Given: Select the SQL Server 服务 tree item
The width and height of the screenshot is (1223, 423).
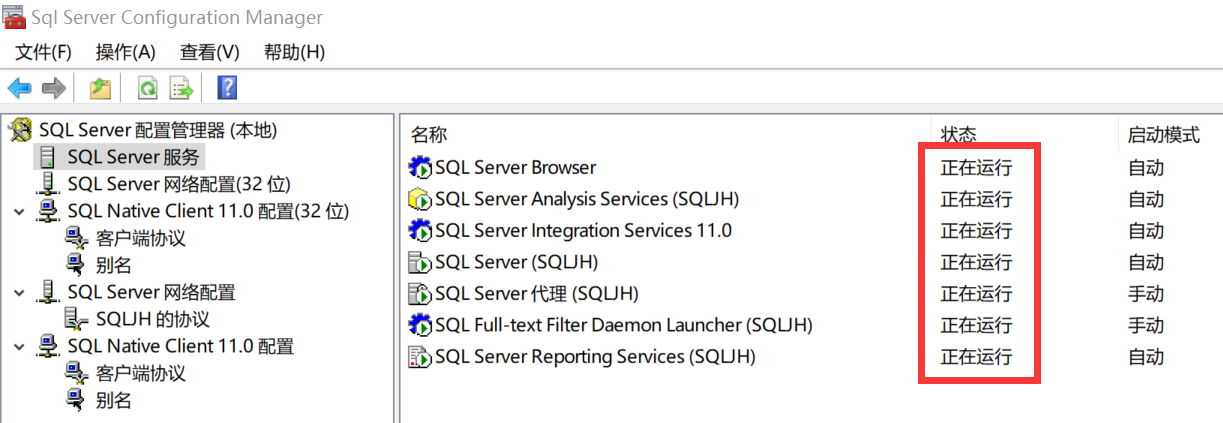Looking at the screenshot, I should 134,157.
